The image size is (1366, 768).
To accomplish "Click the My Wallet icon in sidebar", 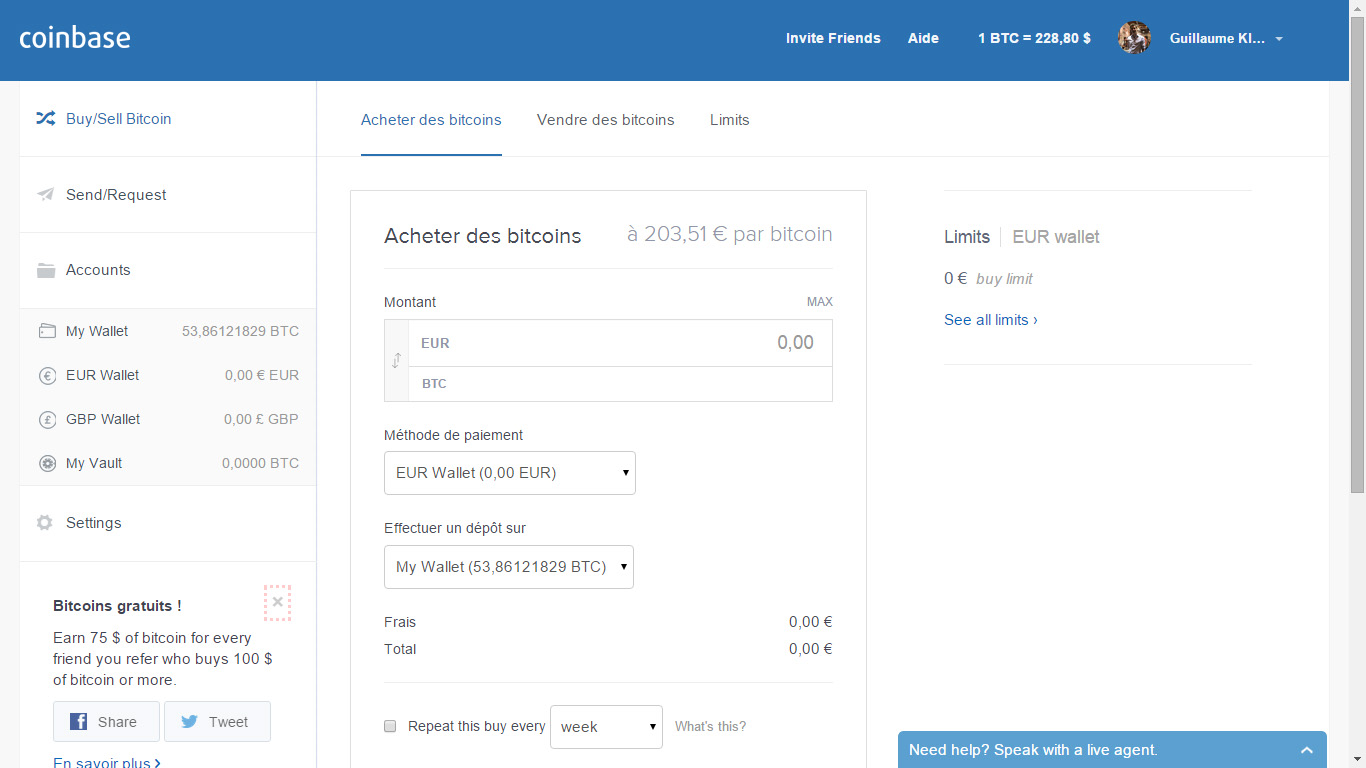I will tap(47, 331).
